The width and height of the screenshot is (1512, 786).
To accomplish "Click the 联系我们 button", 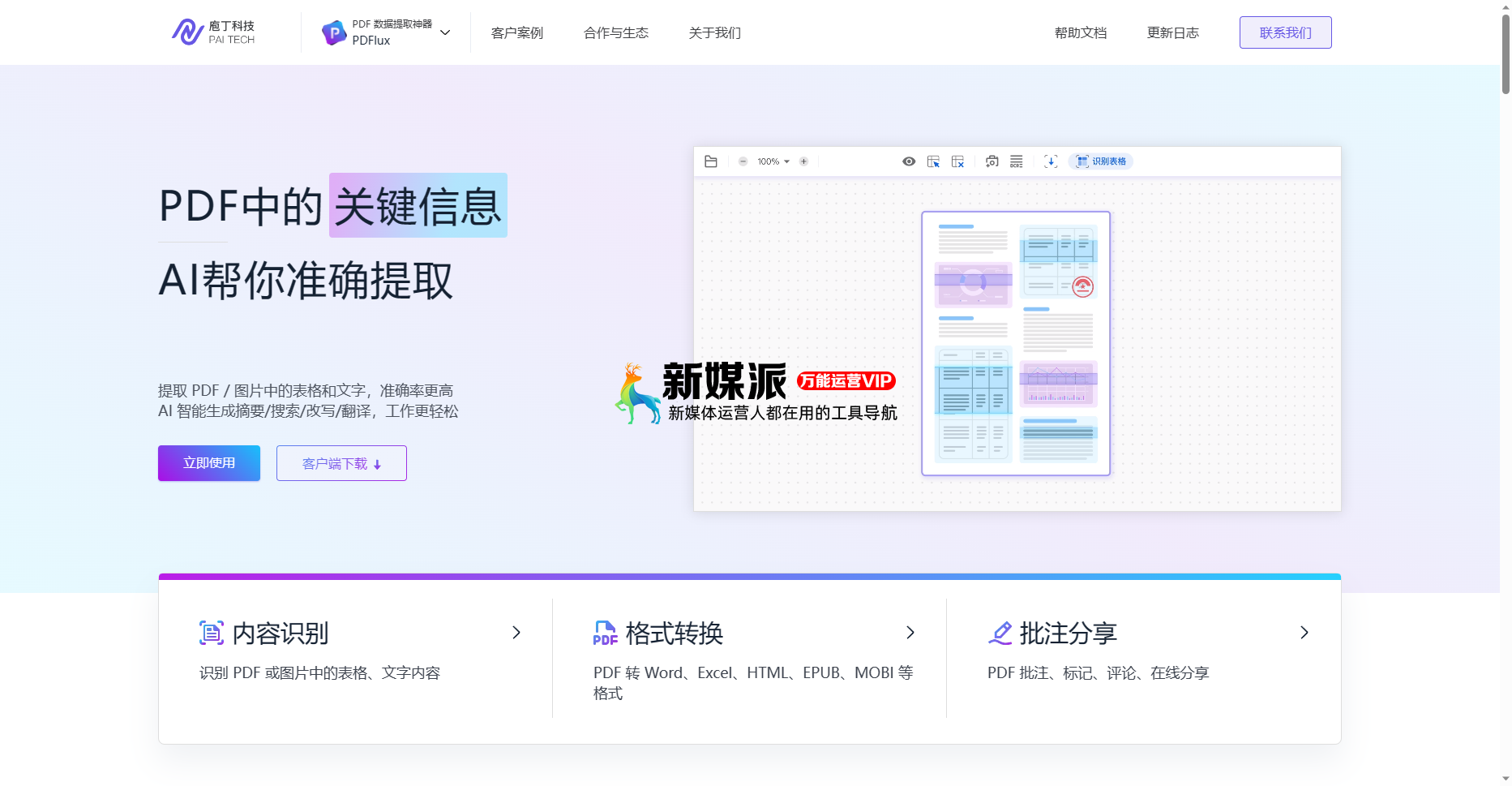I will point(1286,32).
